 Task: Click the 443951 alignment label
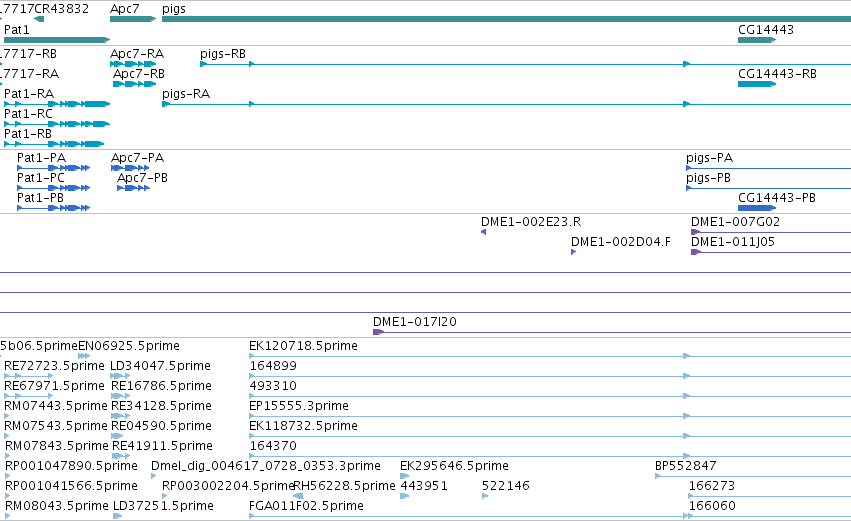coord(424,486)
